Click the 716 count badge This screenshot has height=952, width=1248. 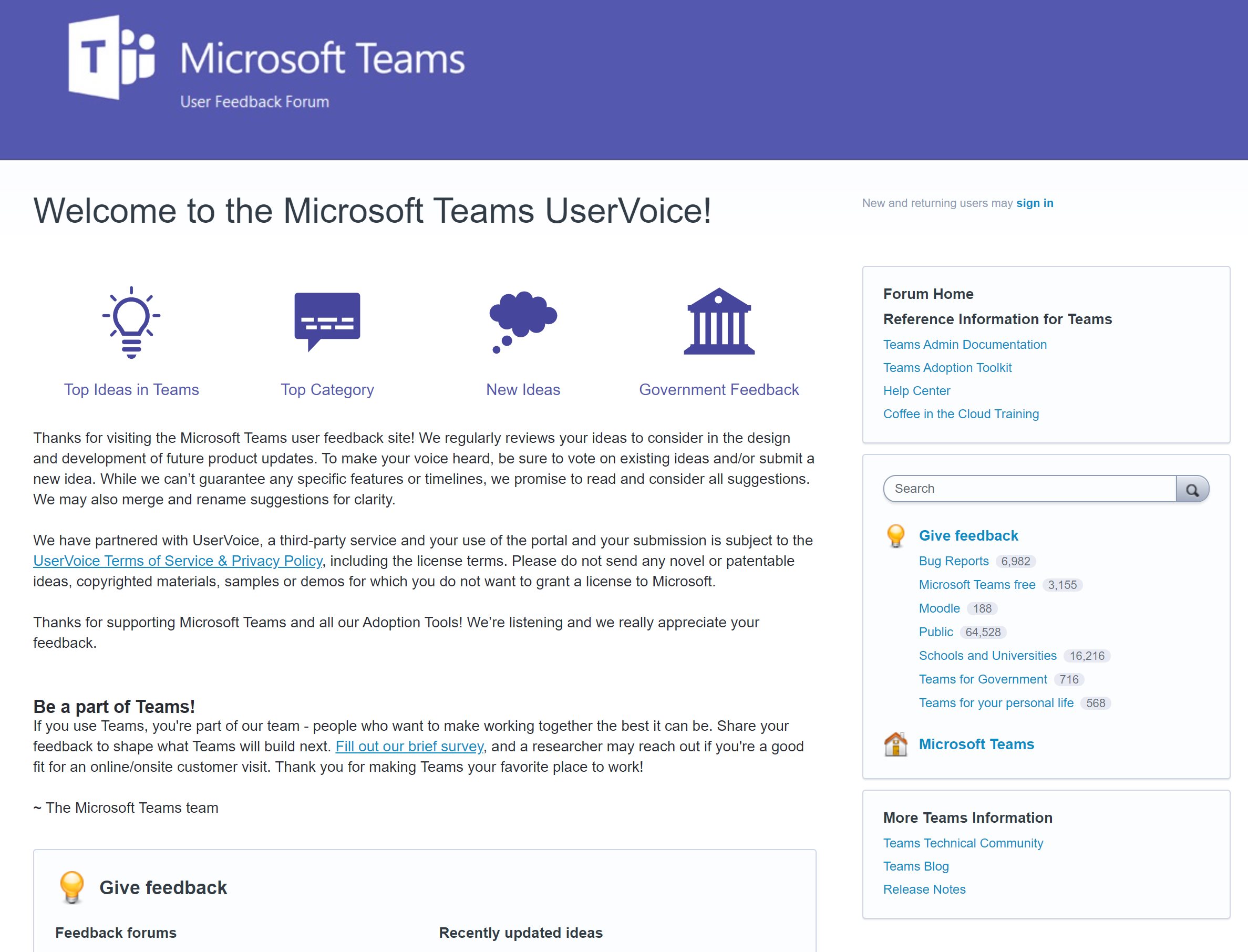click(1069, 679)
